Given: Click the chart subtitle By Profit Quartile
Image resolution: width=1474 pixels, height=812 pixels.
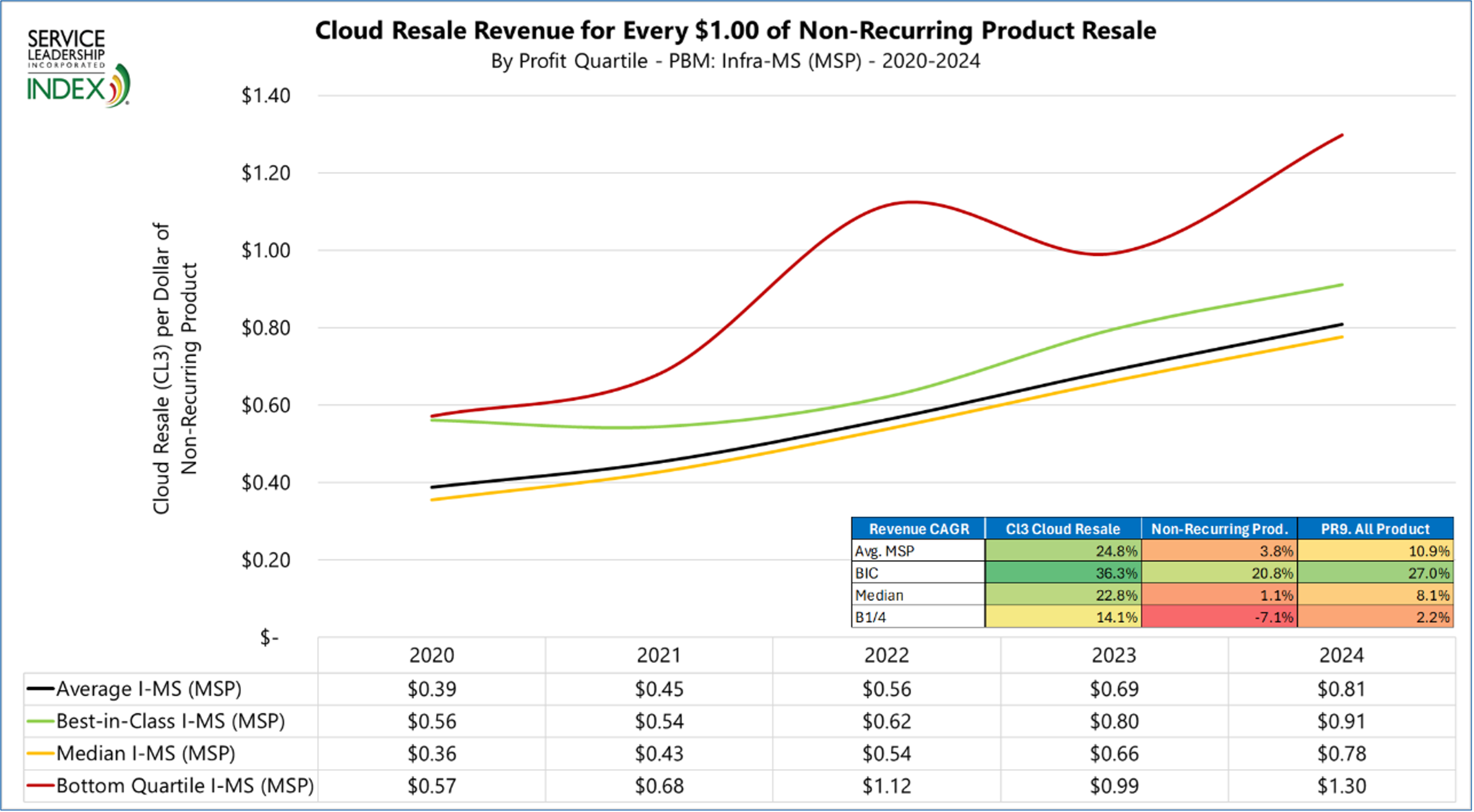Looking at the screenshot, I should pyautogui.click(x=735, y=61).
